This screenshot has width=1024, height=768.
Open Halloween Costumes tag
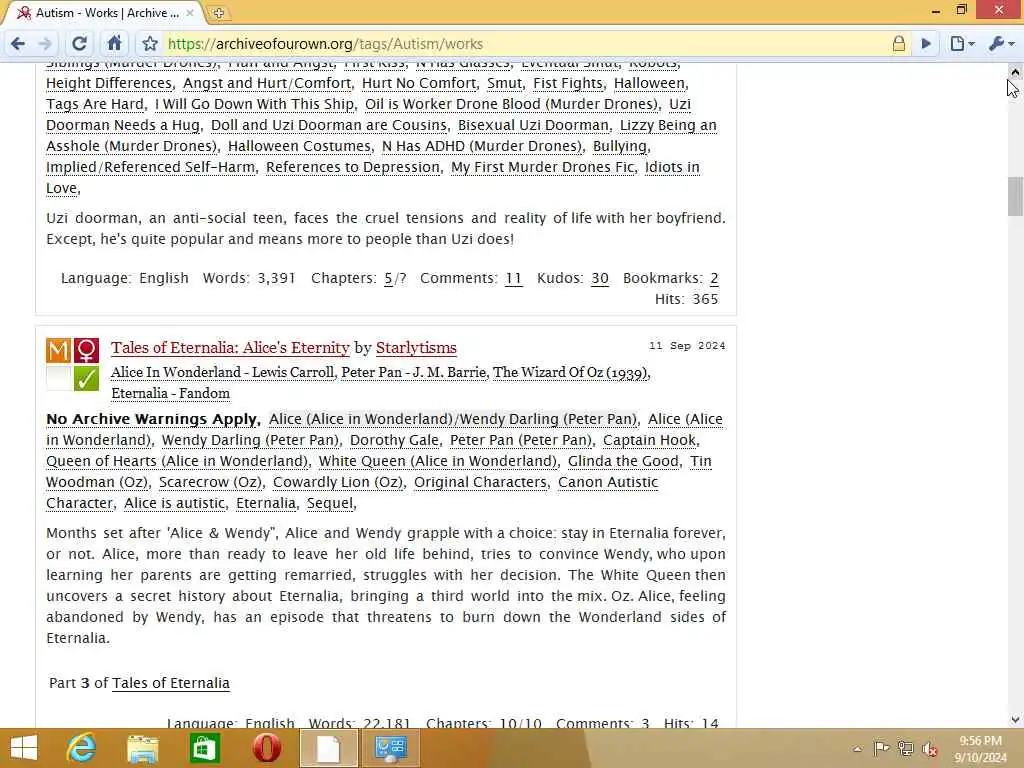[299, 146]
